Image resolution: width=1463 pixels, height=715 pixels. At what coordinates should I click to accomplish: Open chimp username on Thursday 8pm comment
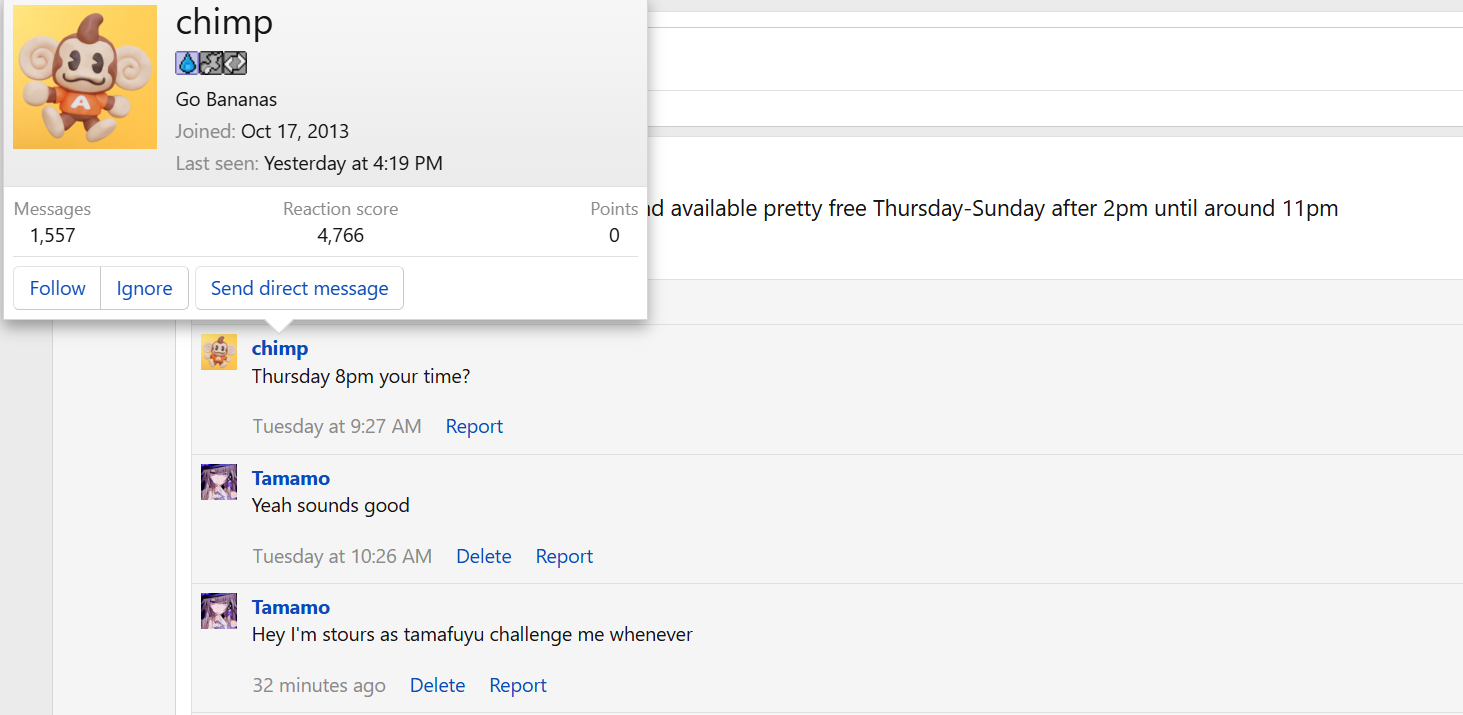point(280,348)
